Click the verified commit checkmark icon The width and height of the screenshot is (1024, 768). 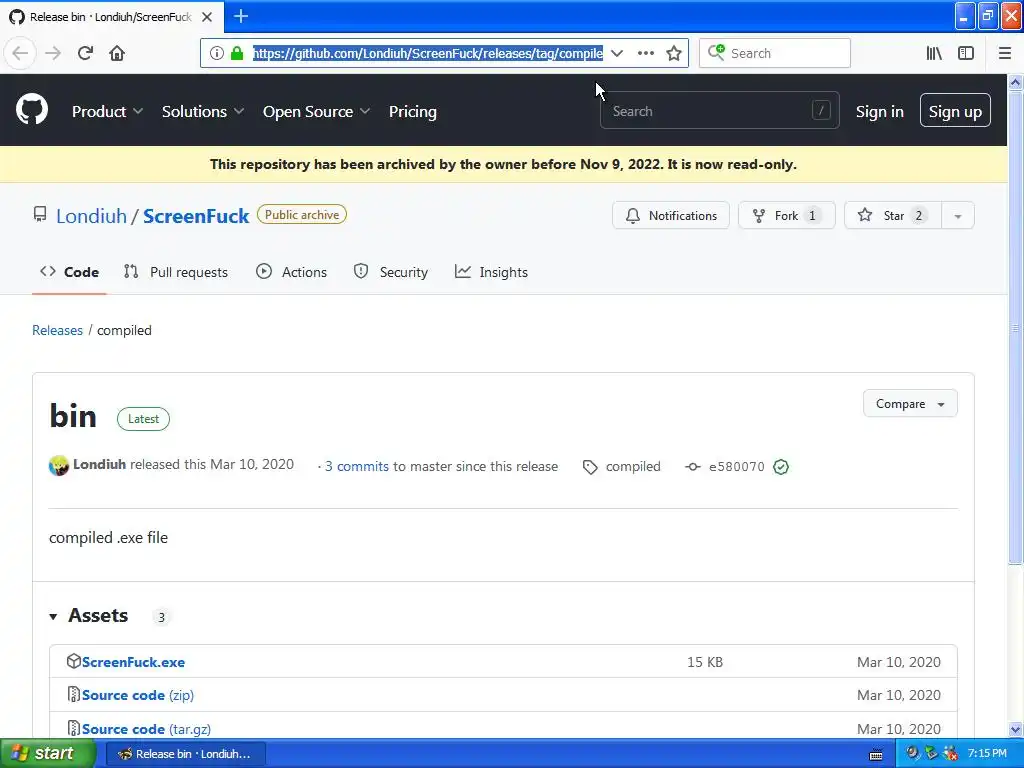(780, 466)
